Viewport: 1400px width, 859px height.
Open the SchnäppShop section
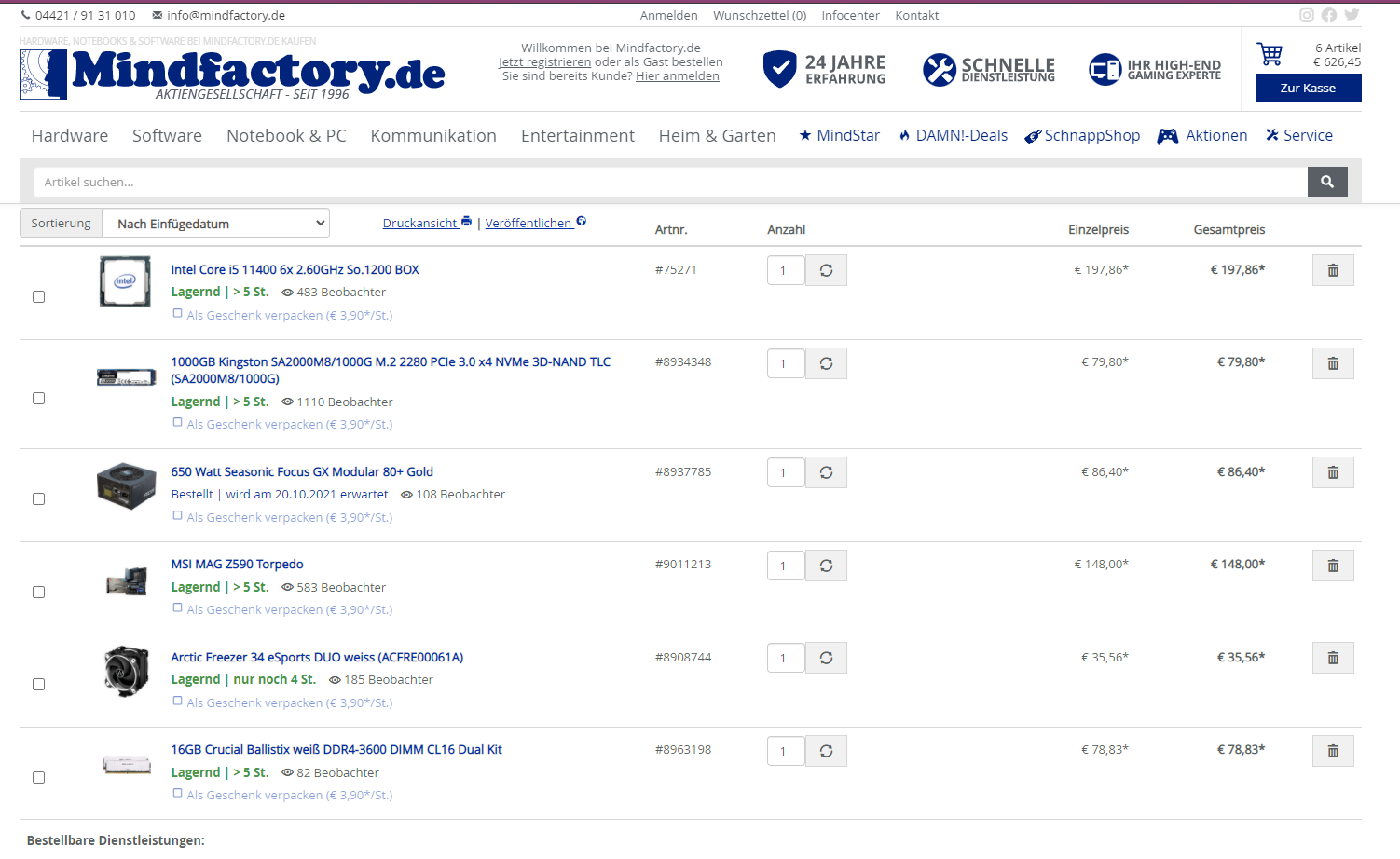pos(1082,135)
